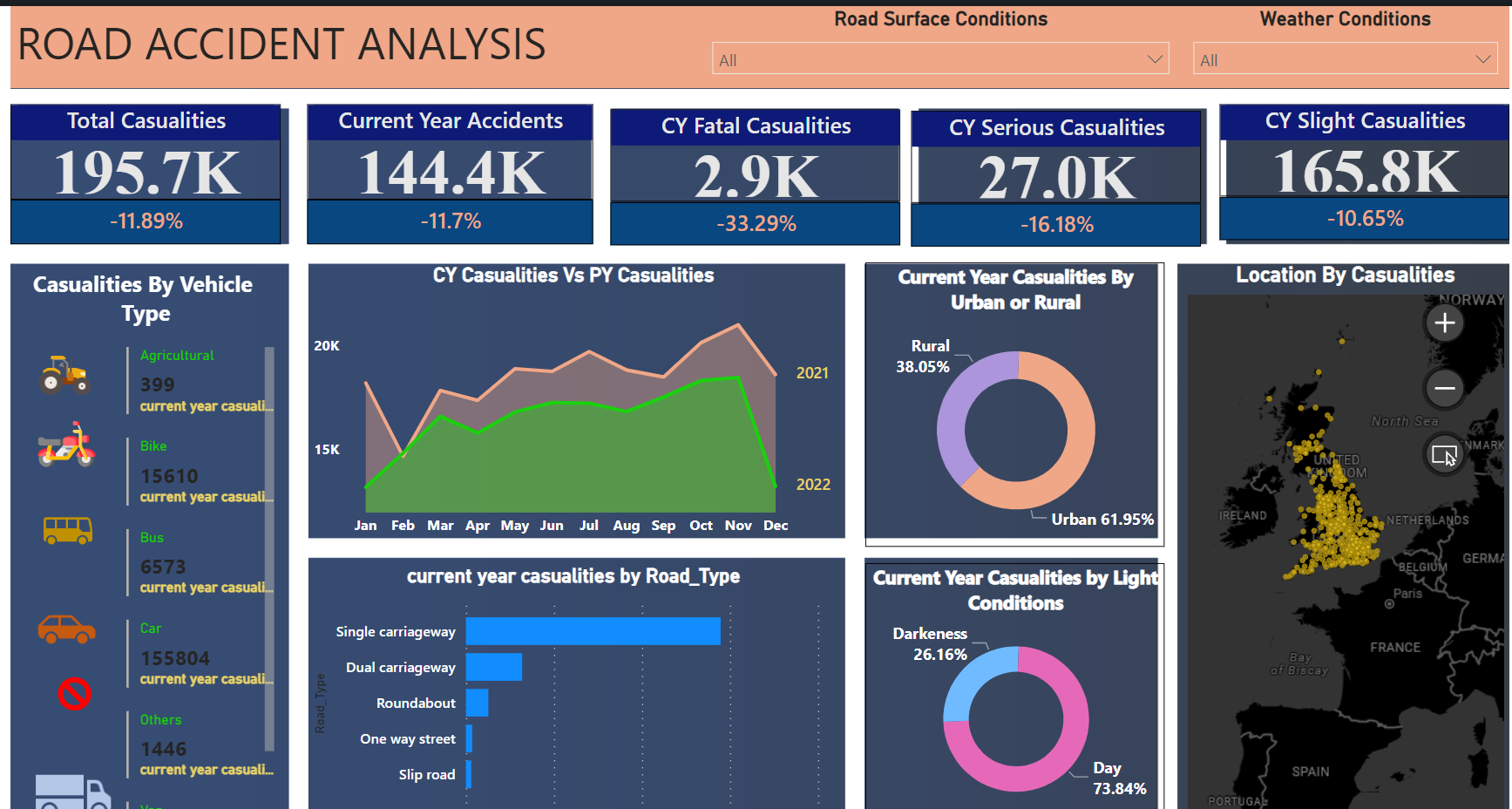Zoom in on the map
Viewport: 1512px width, 809px height.
coord(1444,323)
